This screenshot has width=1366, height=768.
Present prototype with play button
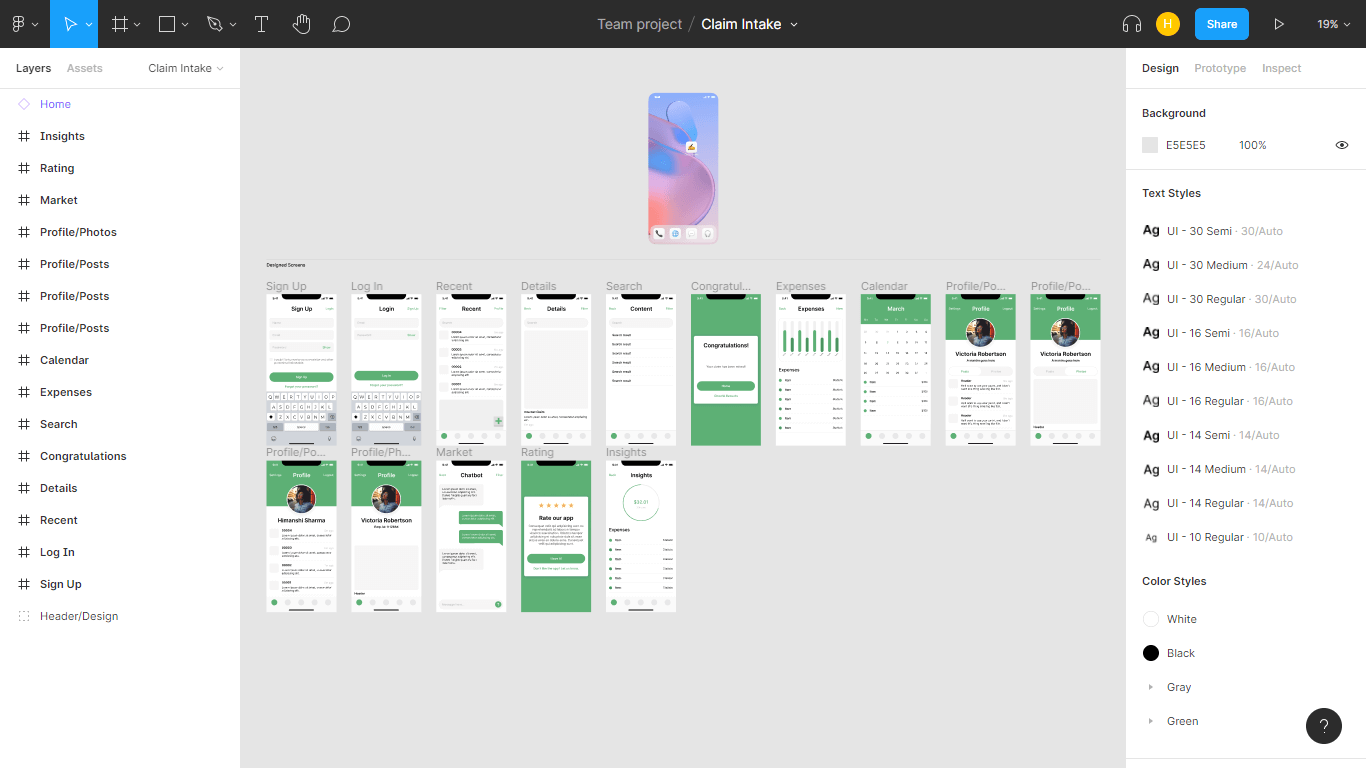[x=1278, y=24]
